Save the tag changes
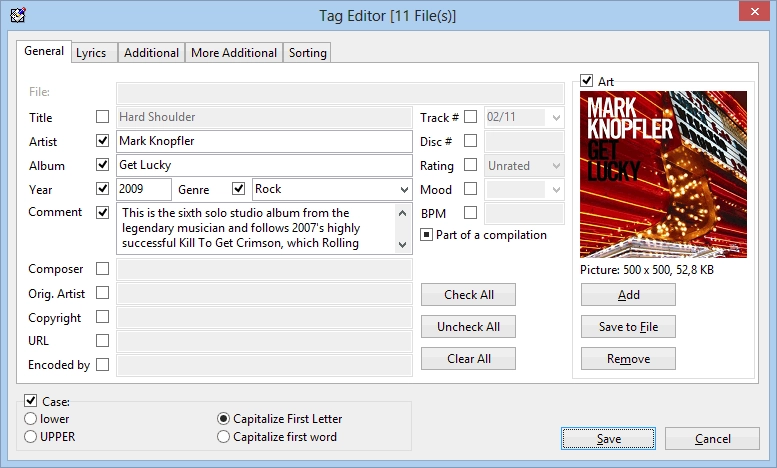Image resolution: width=777 pixels, height=468 pixels. pos(609,439)
